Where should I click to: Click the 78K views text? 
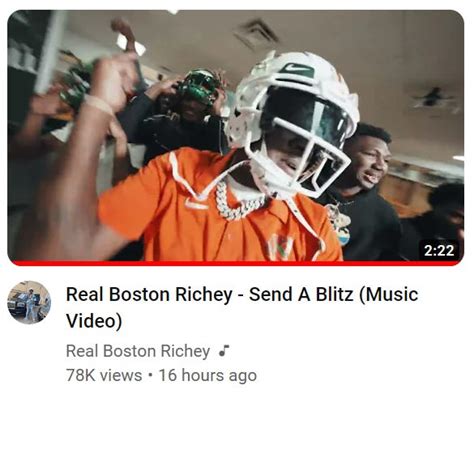click(x=104, y=375)
